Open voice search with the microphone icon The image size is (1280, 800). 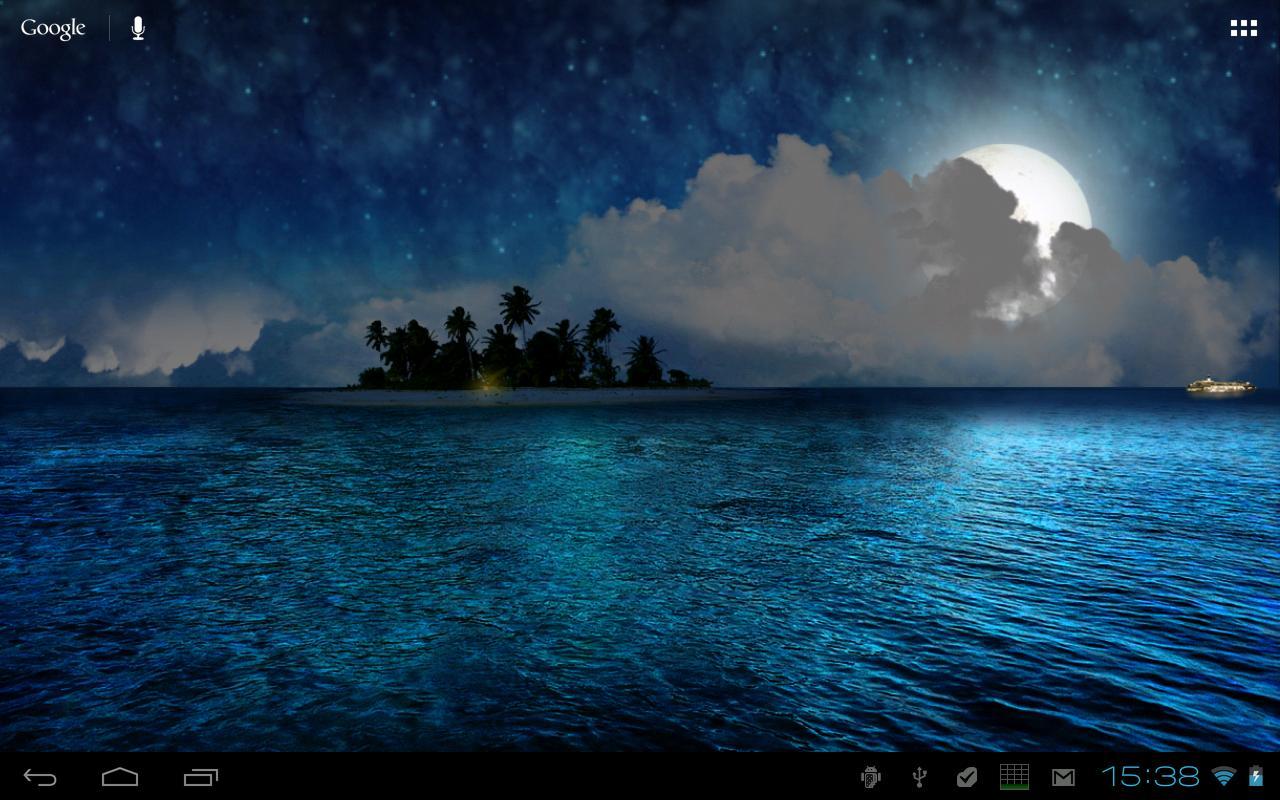click(x=136, y=27)
